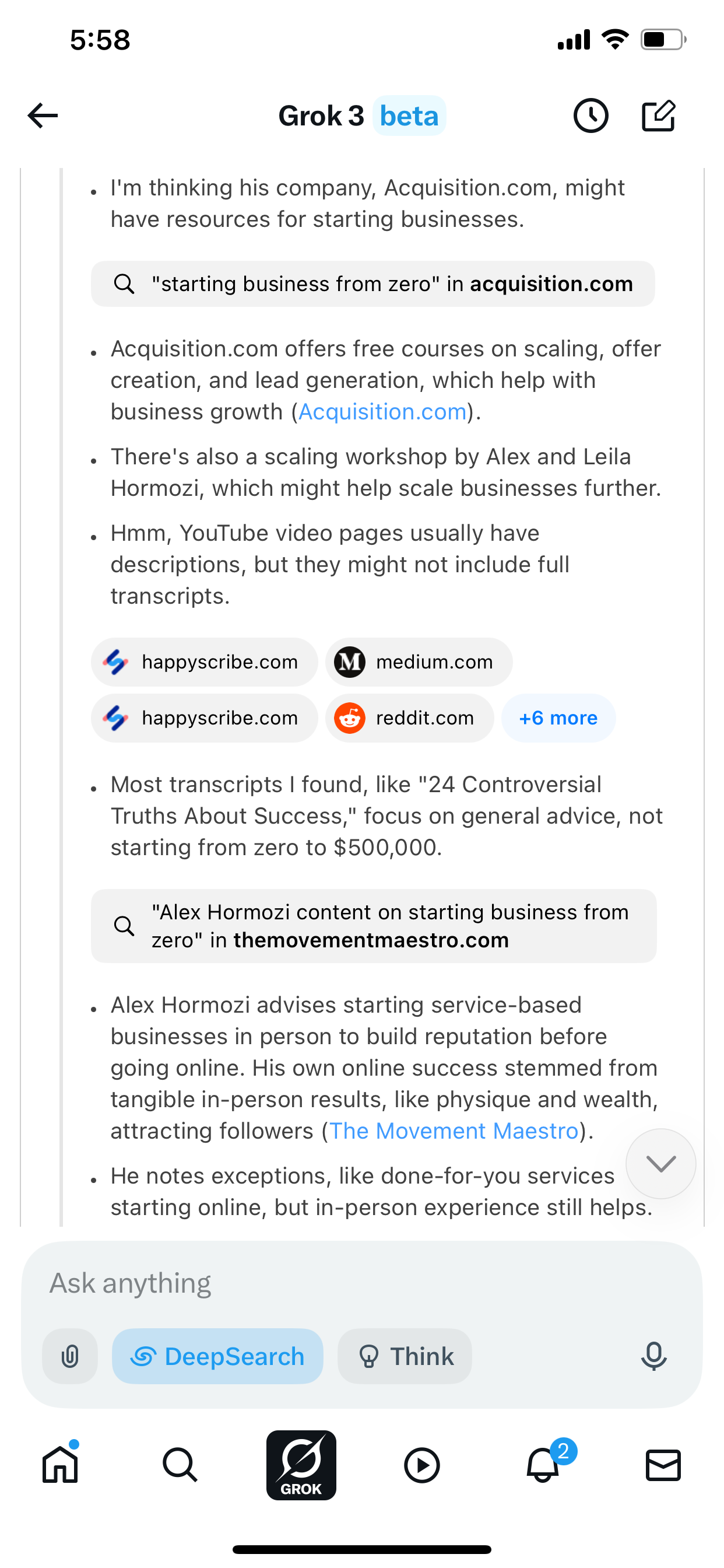724x1568 pixels.
Task: Open the Messages envelope icon
Action: tap(663, 1465)
